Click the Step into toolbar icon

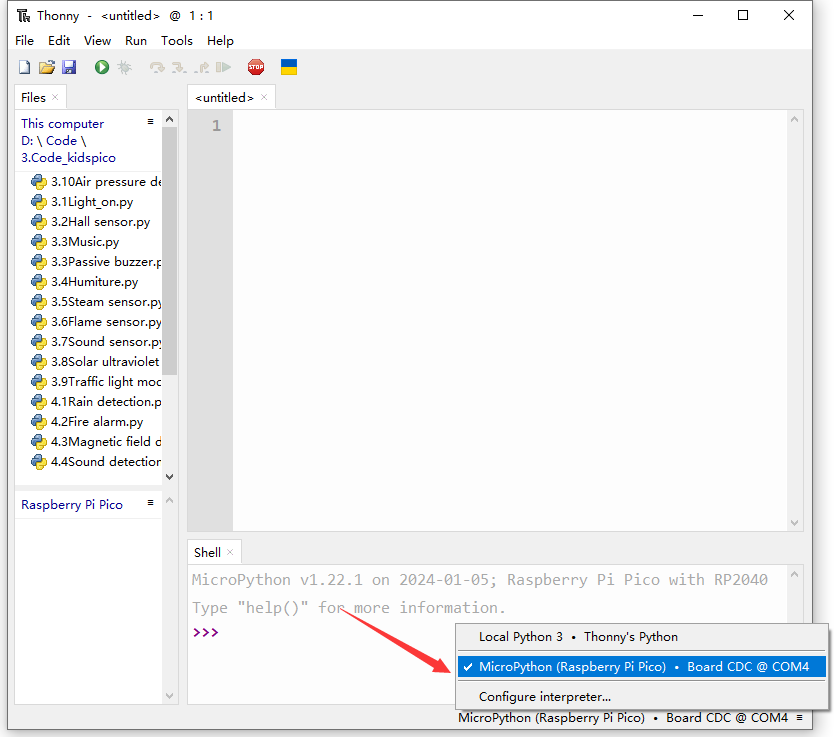pyautogui.click(x=179, y=67)
